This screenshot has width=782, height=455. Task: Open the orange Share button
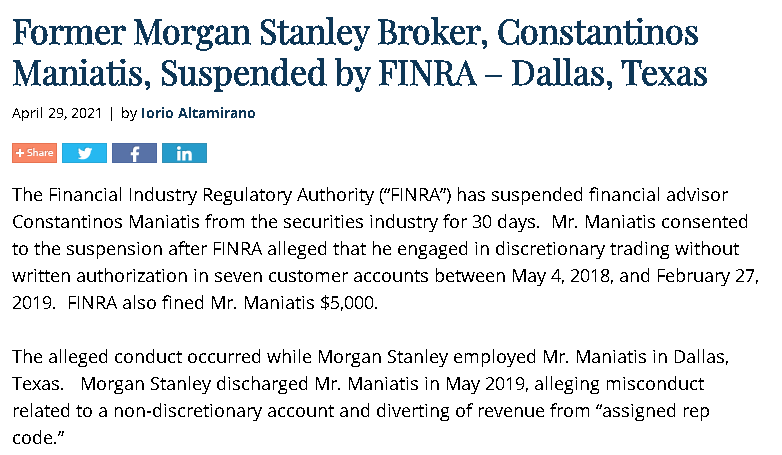pos(34,153)
